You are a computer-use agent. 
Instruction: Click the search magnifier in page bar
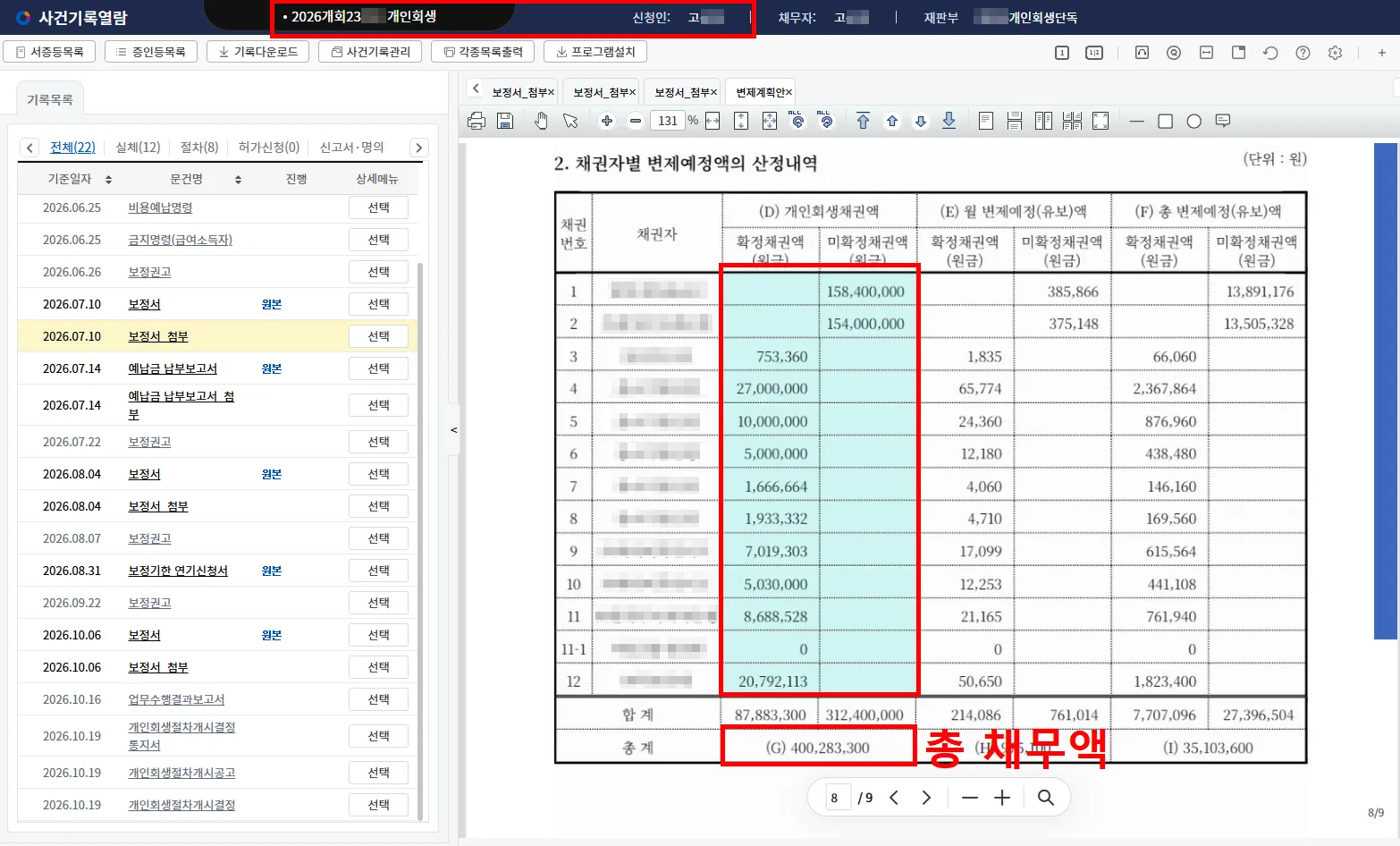[x=1045, y=798]
